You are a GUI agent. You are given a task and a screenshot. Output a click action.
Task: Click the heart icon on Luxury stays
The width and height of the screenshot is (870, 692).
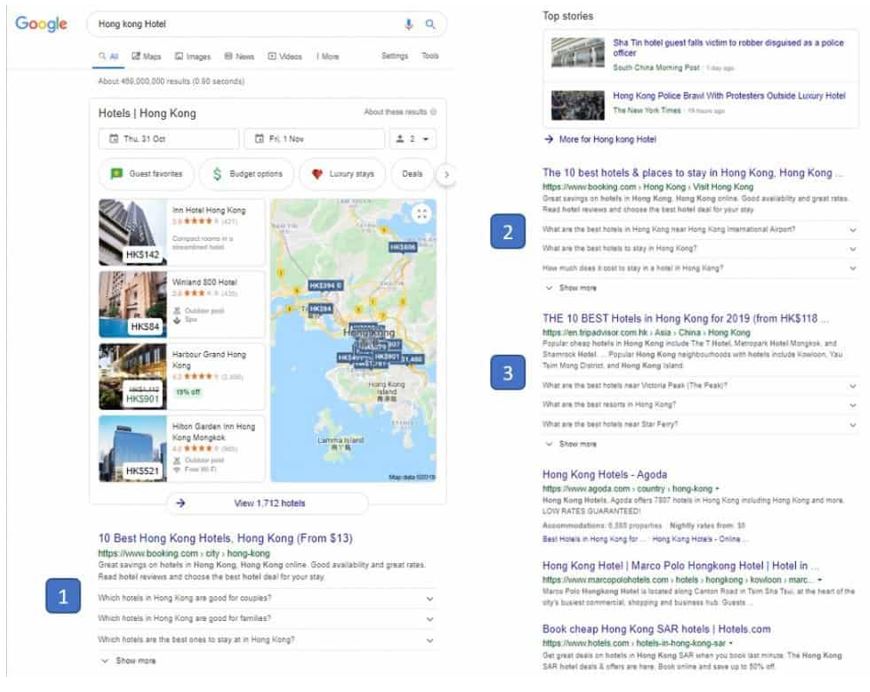click(x=318, y=173)
